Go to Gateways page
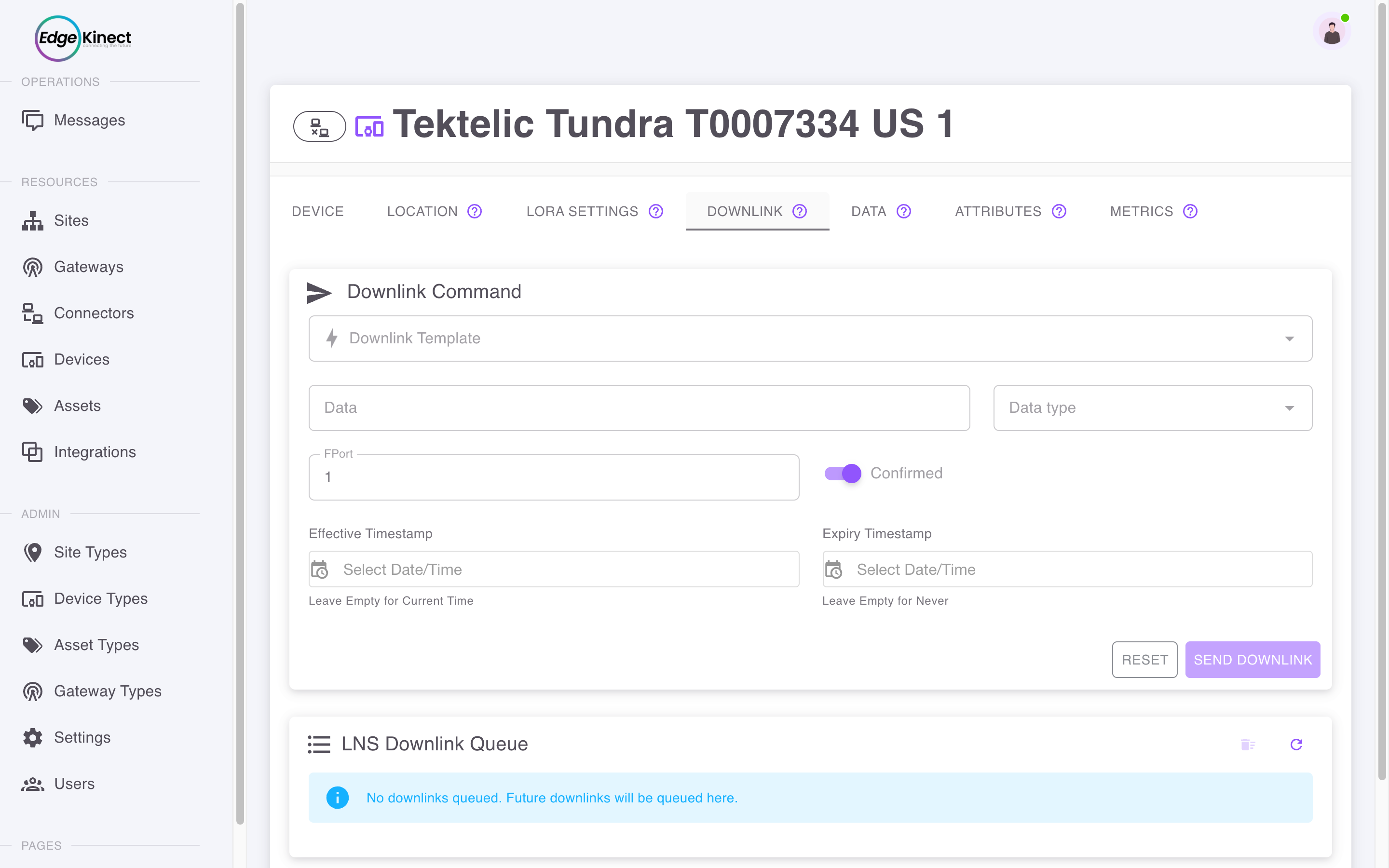This screenshot has height=868, width=1389. pos(89,267)
